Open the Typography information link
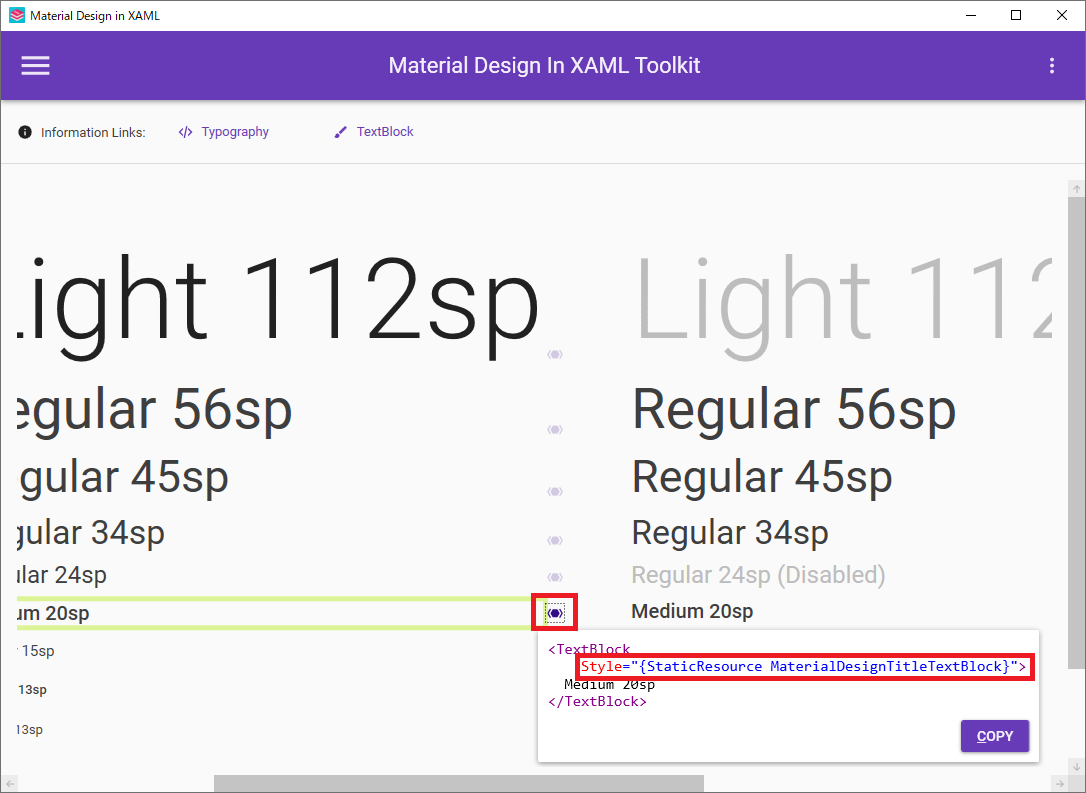The width and height of the screenshot is (1086, 793). coord(235,132)
